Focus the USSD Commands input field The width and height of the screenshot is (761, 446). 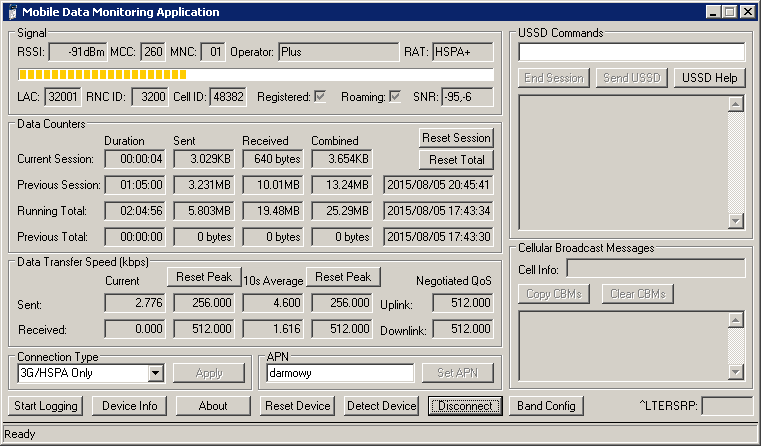point(631,52)
